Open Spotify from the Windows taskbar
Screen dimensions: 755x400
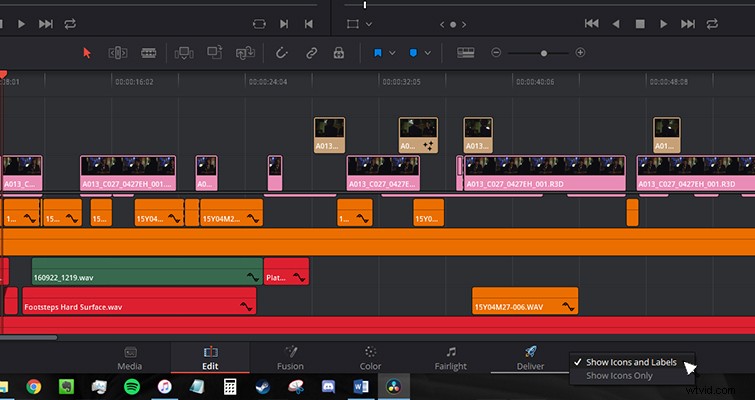(x=132, y=387)
